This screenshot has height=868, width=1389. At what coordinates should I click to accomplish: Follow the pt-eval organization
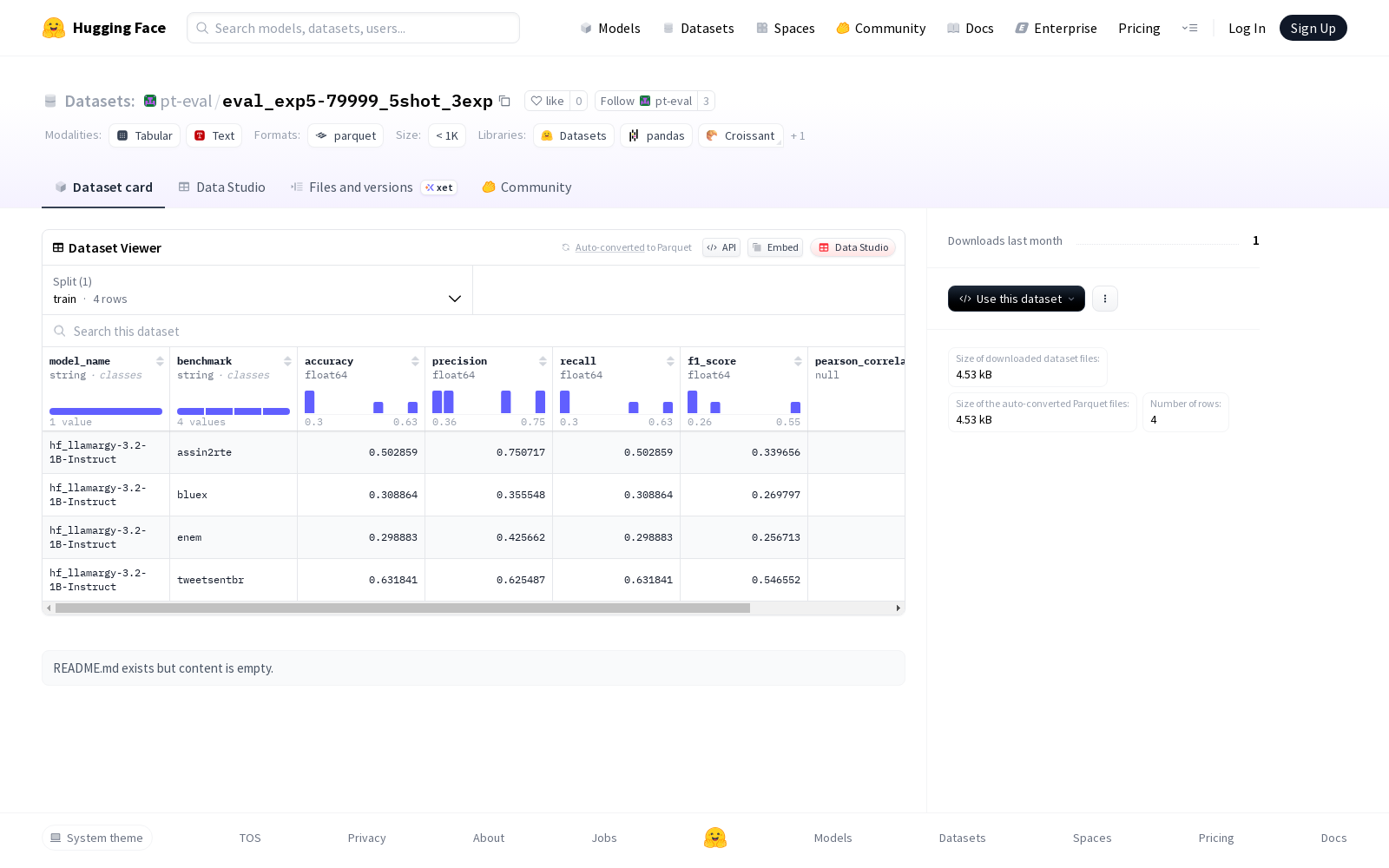coord(646,101)
